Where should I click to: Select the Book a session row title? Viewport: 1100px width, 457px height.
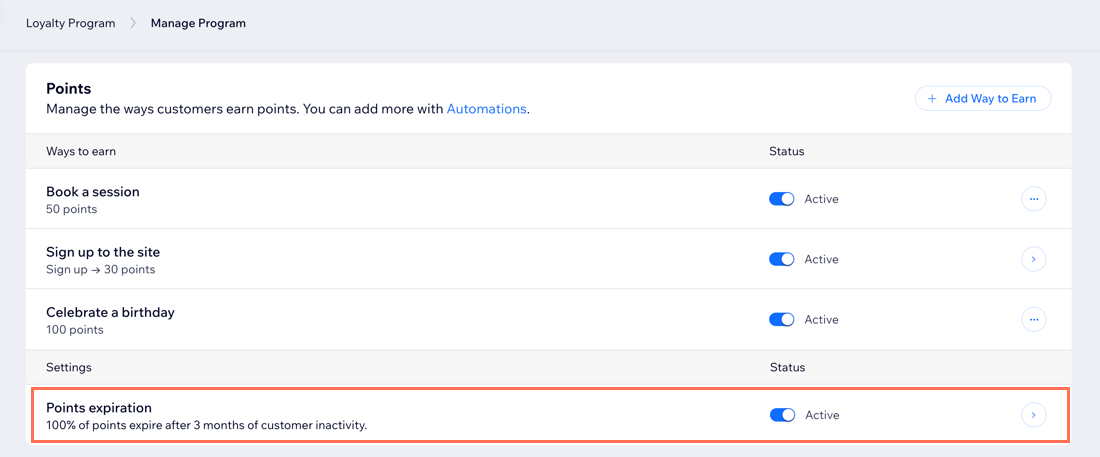(x=93, y=192)
